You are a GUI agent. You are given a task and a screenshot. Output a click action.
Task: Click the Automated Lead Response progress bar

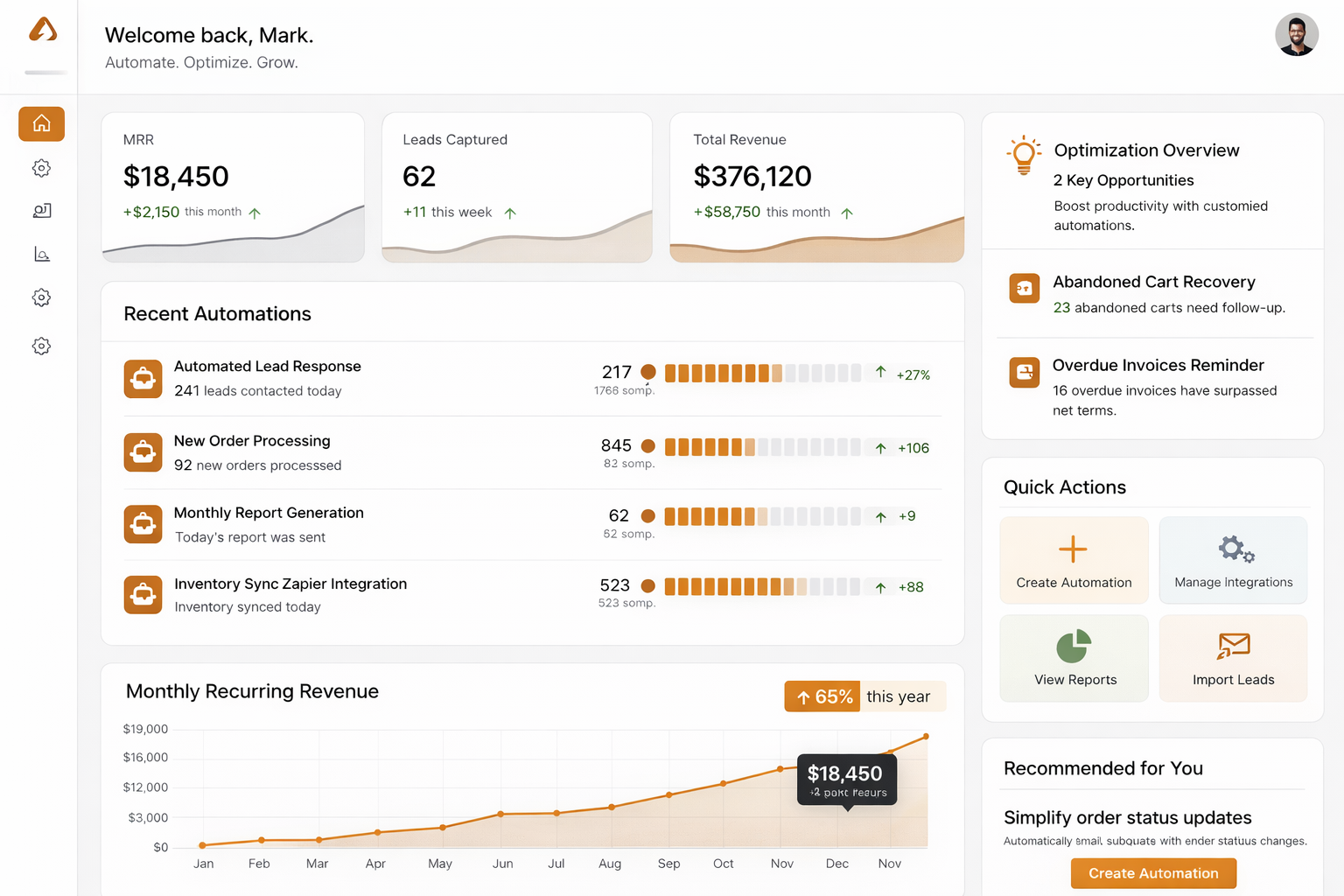[x=762, y=374]
